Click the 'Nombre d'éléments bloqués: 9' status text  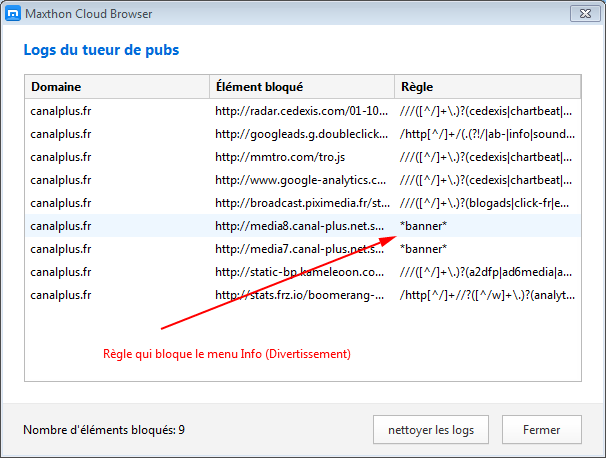point(104,430)
